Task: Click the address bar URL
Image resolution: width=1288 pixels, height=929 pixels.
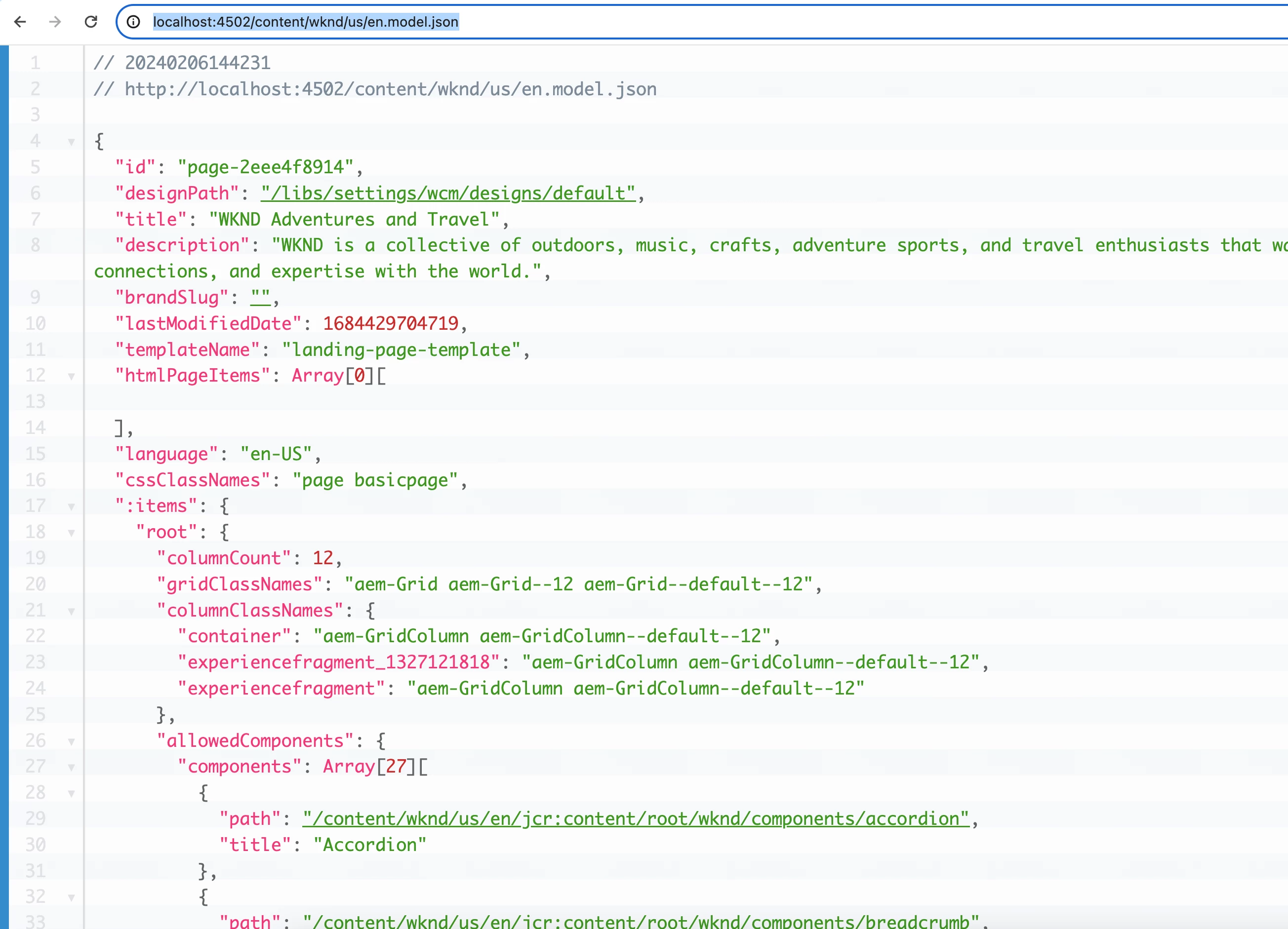Action: click(306, 22)
